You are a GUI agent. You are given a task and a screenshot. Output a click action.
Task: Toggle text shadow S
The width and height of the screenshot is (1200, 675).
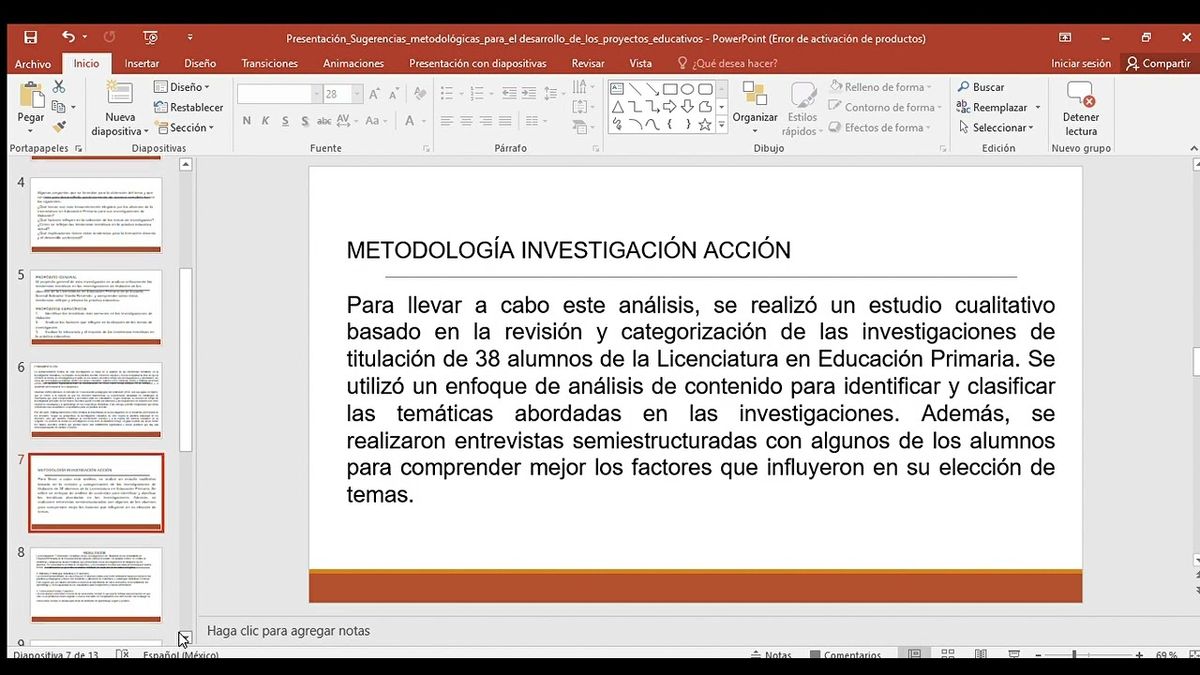[304, 121]
